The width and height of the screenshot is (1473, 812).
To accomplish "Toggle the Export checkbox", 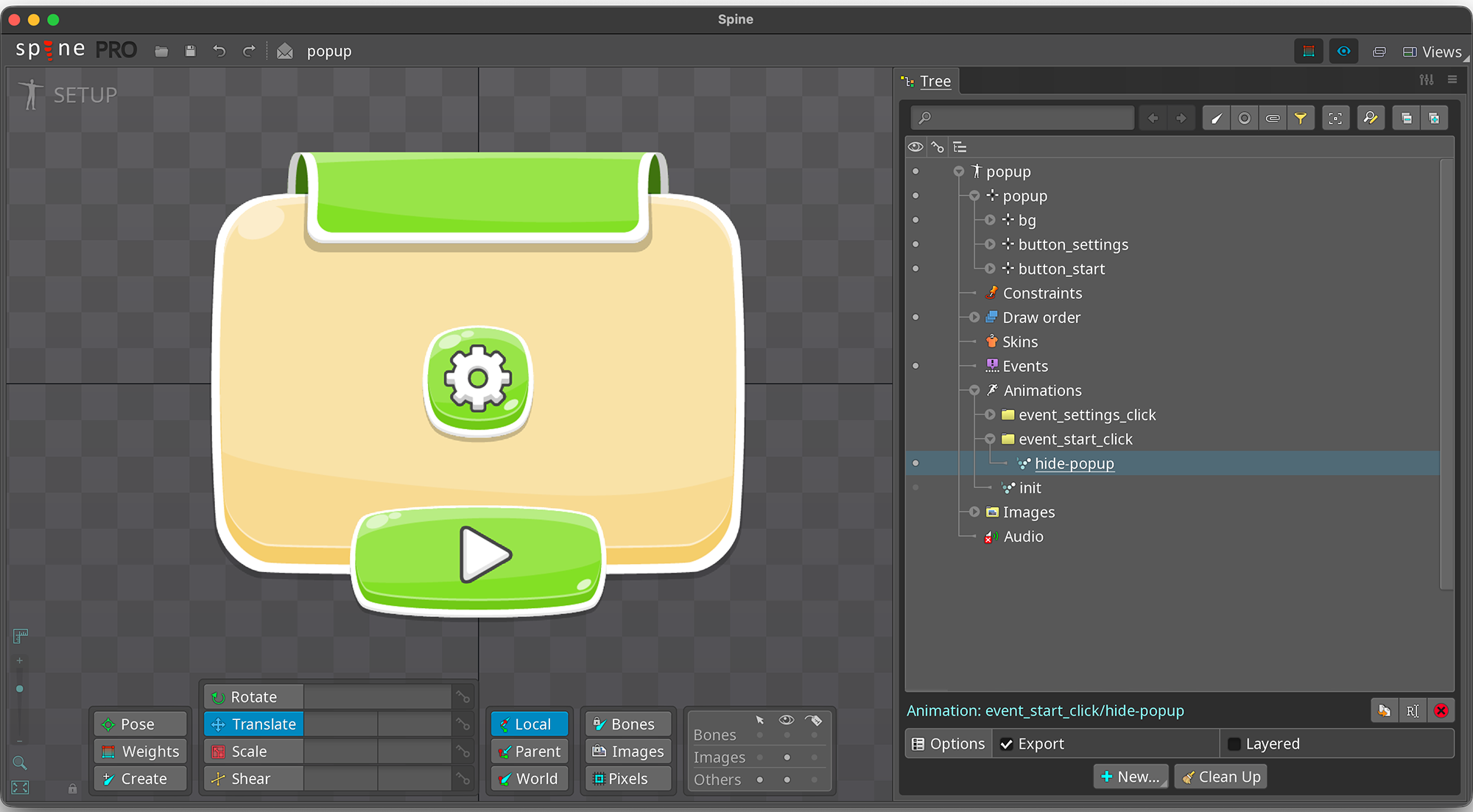I will tap(1007, 744).
